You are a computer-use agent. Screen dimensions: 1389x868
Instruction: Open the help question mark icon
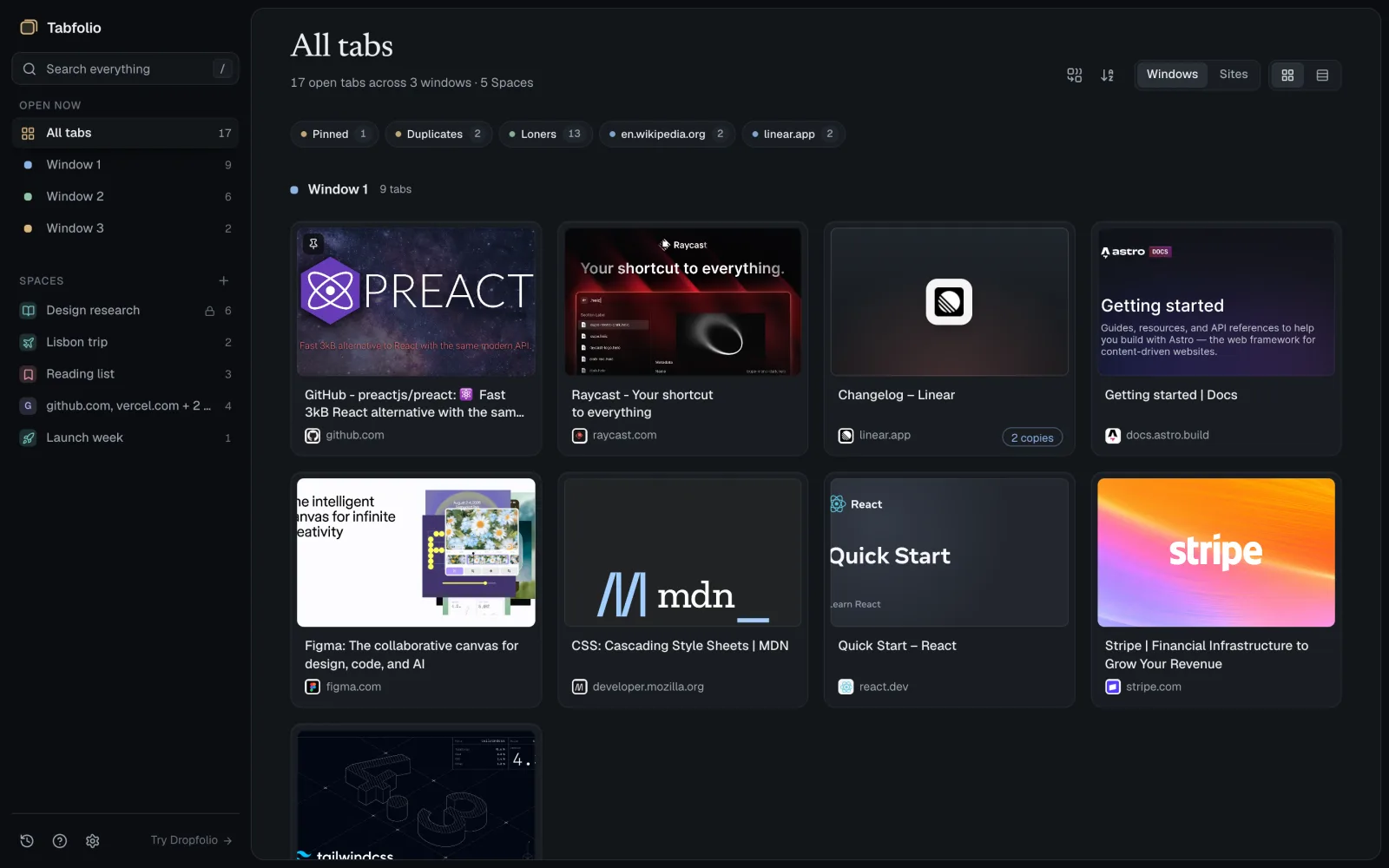60,840
